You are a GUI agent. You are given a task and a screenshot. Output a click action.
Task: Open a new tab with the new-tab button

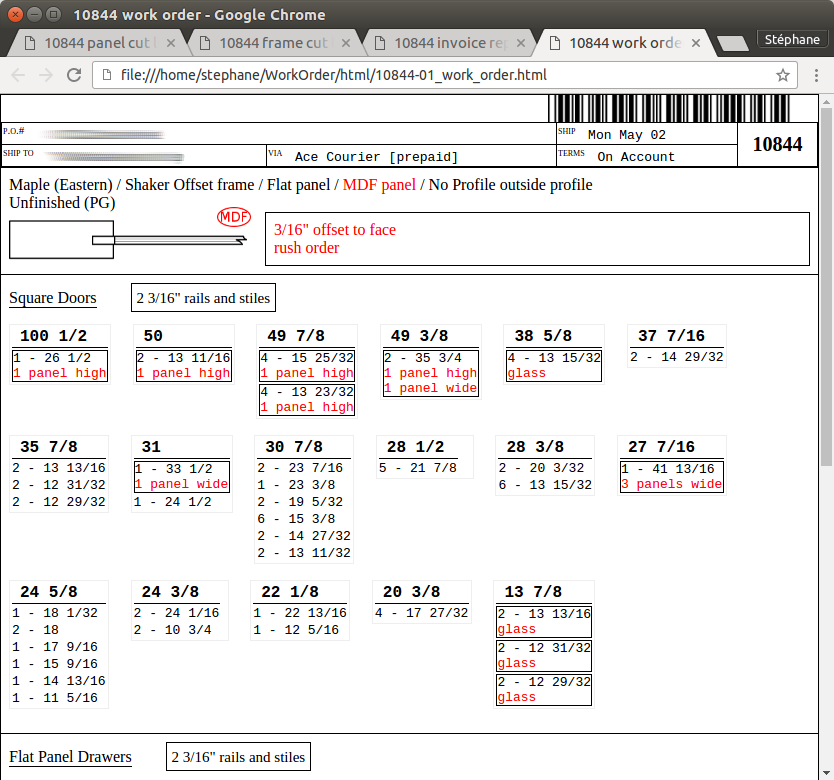tap(733, 43)
